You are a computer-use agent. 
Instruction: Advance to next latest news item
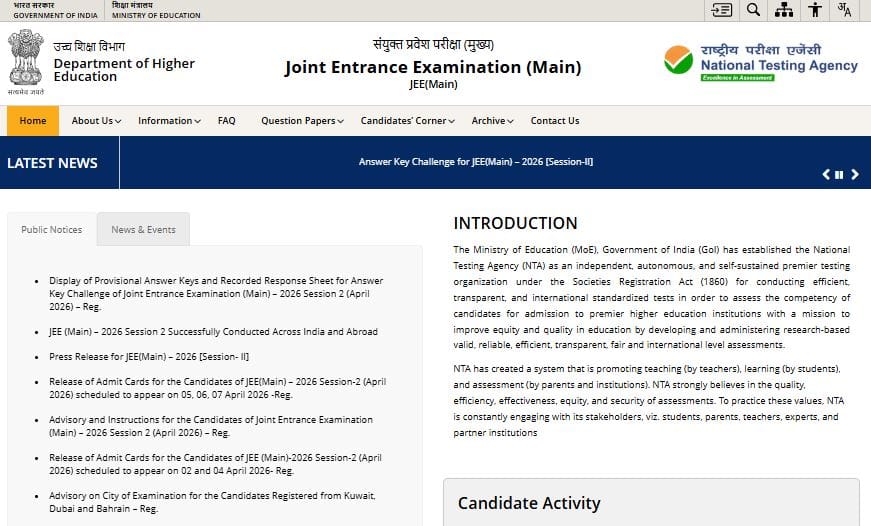(855, 174)
